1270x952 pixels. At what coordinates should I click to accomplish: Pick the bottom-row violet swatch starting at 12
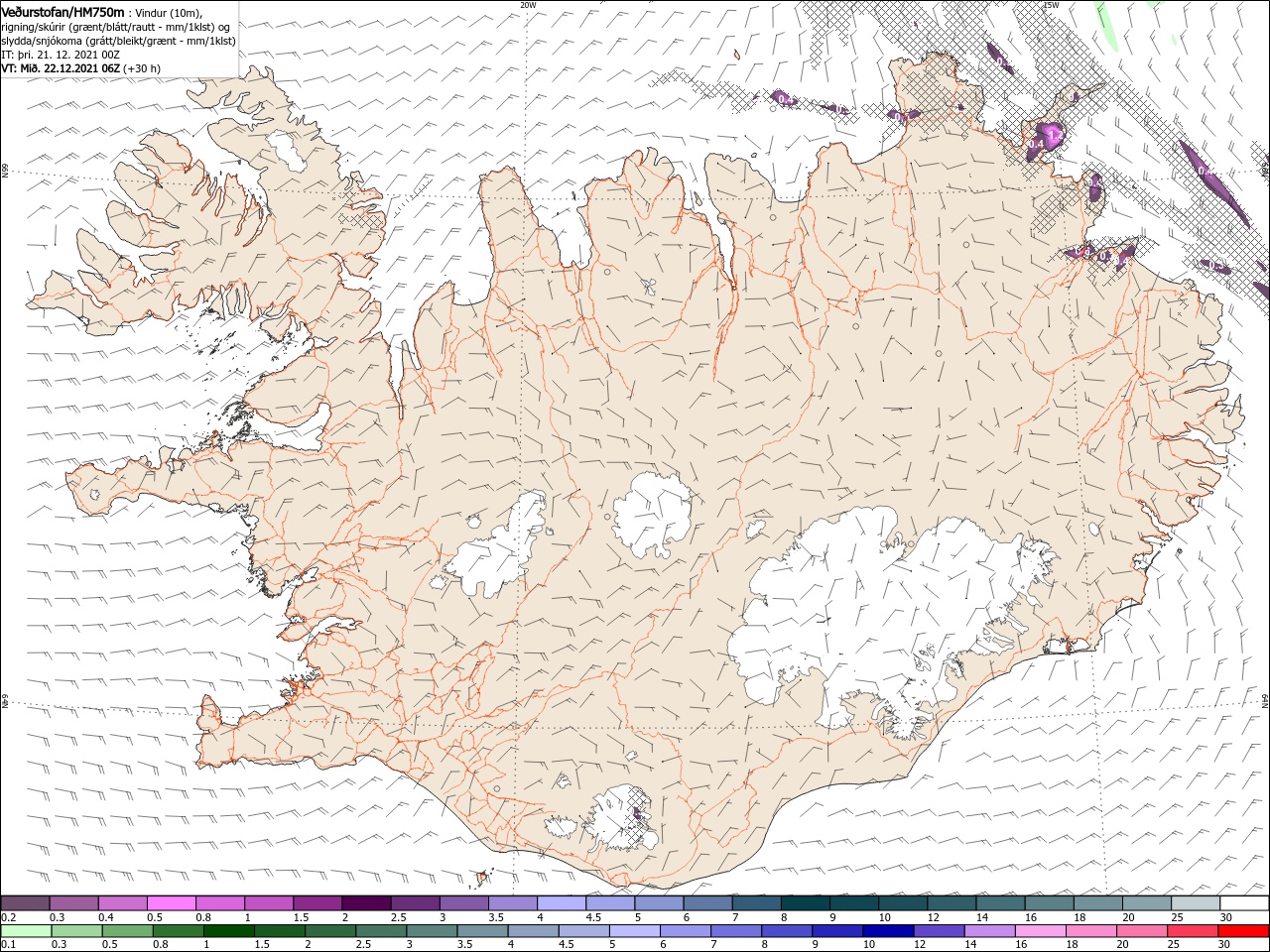pyautogui.click(x=939, y=931)
